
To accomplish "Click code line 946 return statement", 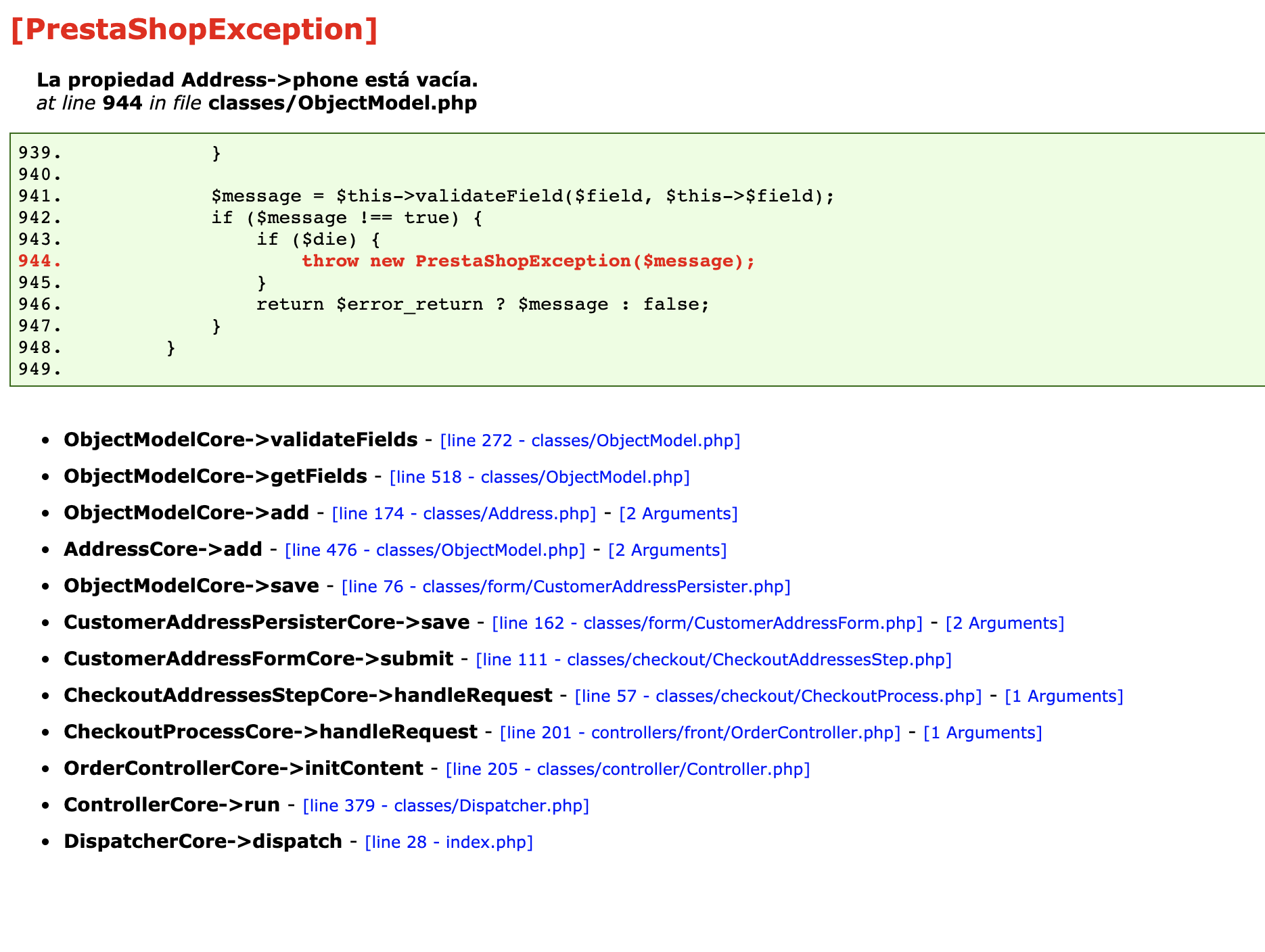I will pos(483,304).
